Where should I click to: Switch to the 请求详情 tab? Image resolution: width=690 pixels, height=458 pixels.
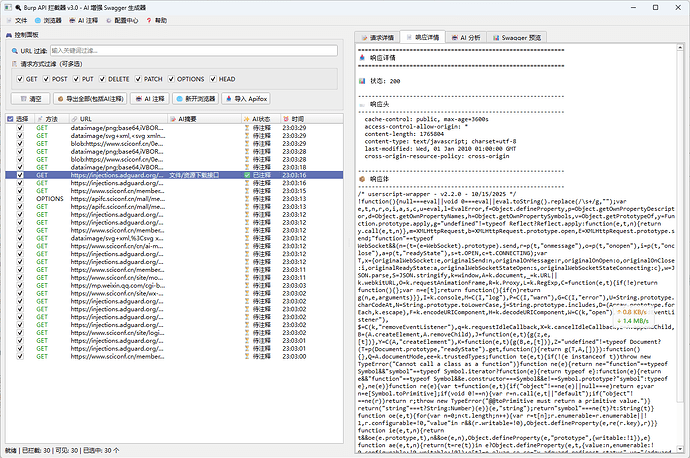377,38
